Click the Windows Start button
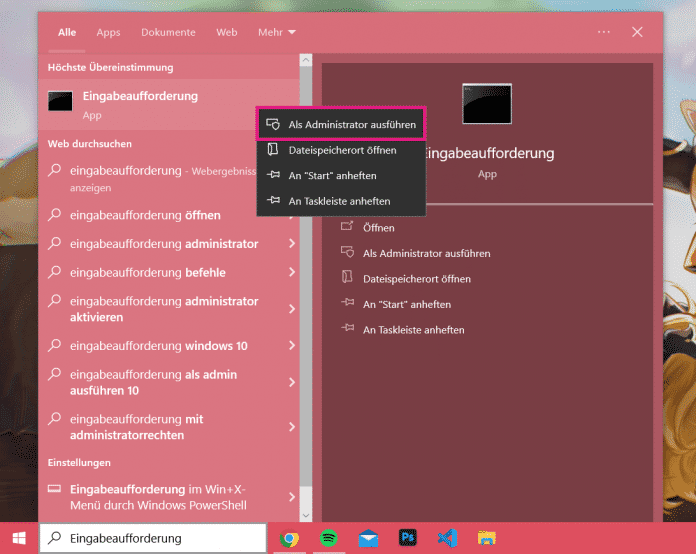The image size is (696, 554). [x=17, y=538]
